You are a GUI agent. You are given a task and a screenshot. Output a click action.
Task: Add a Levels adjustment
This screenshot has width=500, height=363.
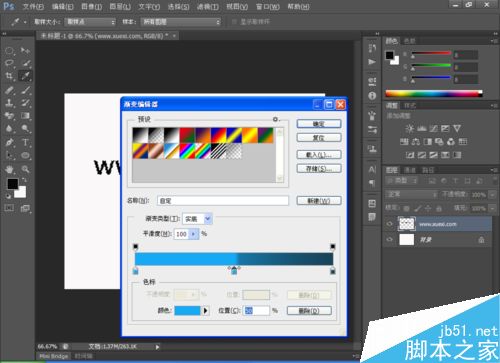pyautogui.click(x=422, y=128)
